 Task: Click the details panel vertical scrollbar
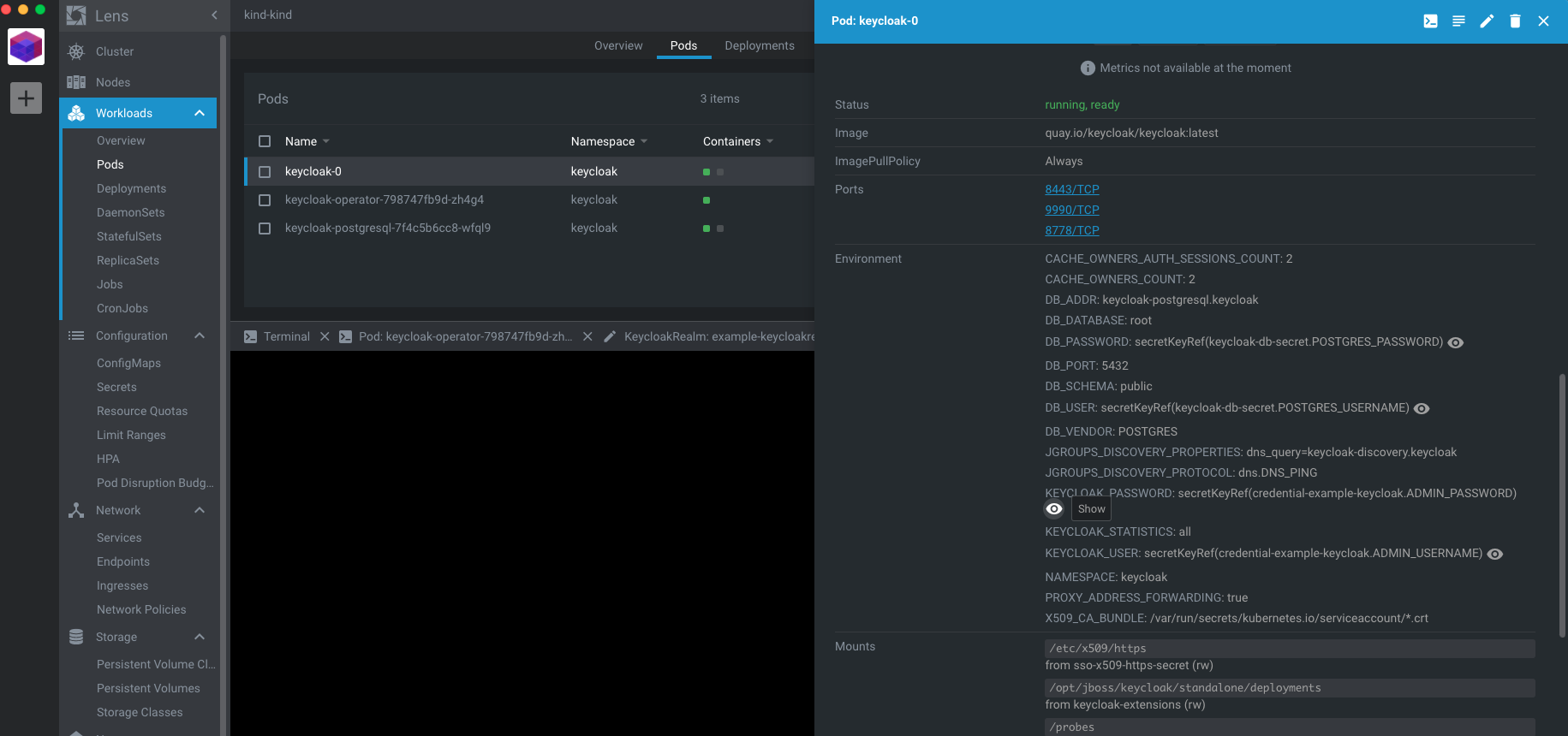[x=1562, y=505]
